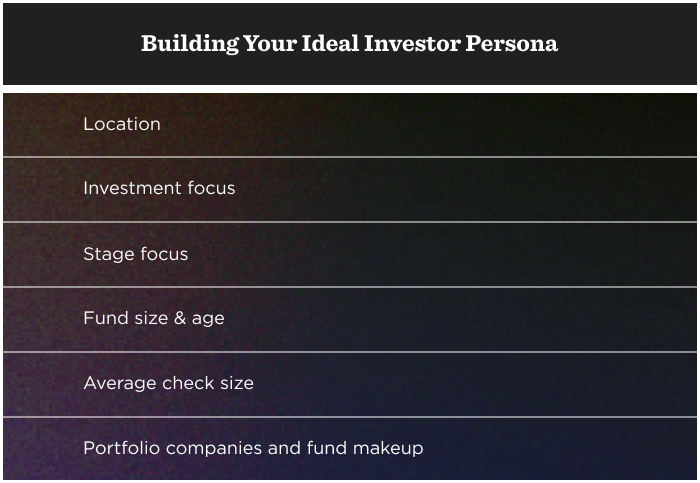
Task: Click the word "Portfolio" in the last row
Action: coord(116,448)
